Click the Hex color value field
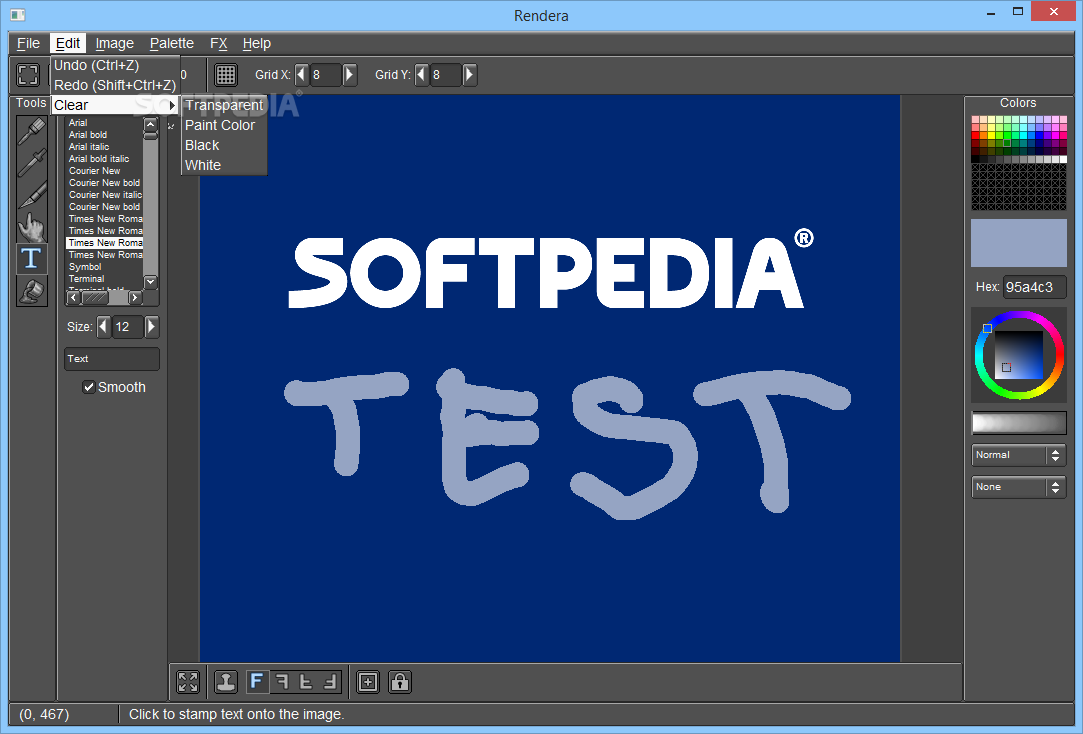The image size is (1083, 734). click(x=1034, y=287)
